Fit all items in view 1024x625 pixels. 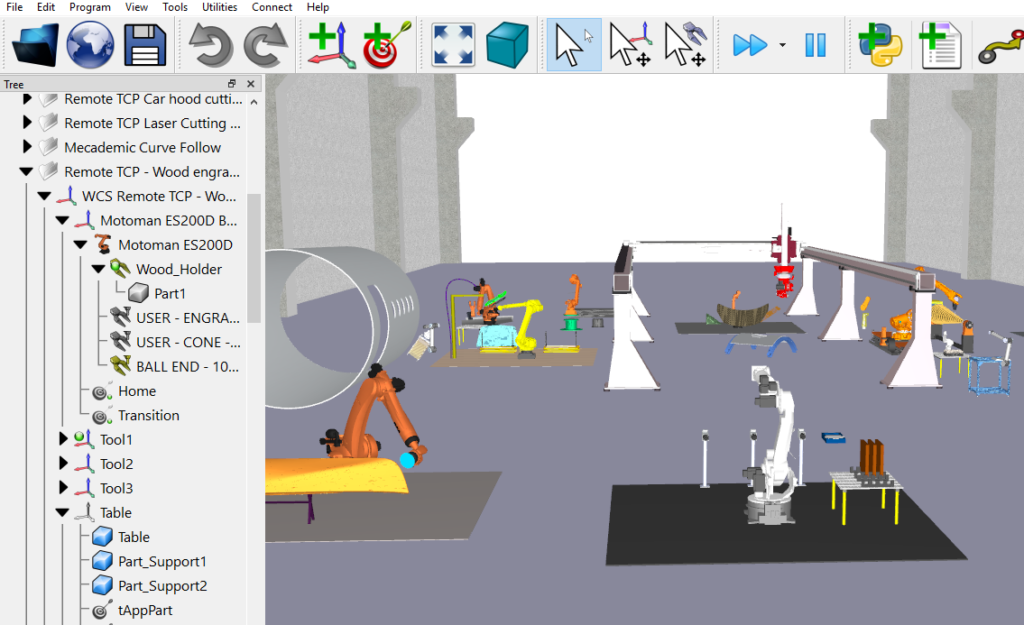click(x=453, y=45)
